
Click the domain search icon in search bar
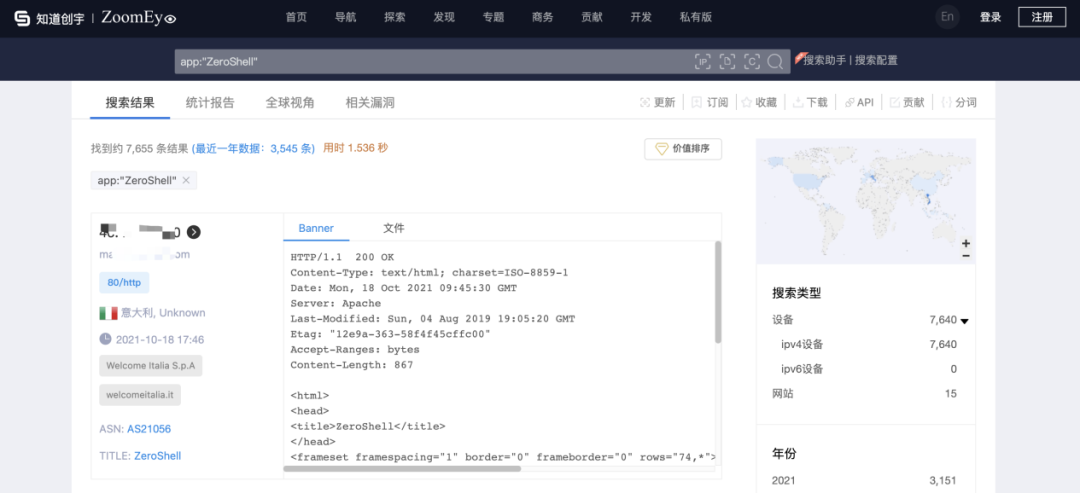727,62
